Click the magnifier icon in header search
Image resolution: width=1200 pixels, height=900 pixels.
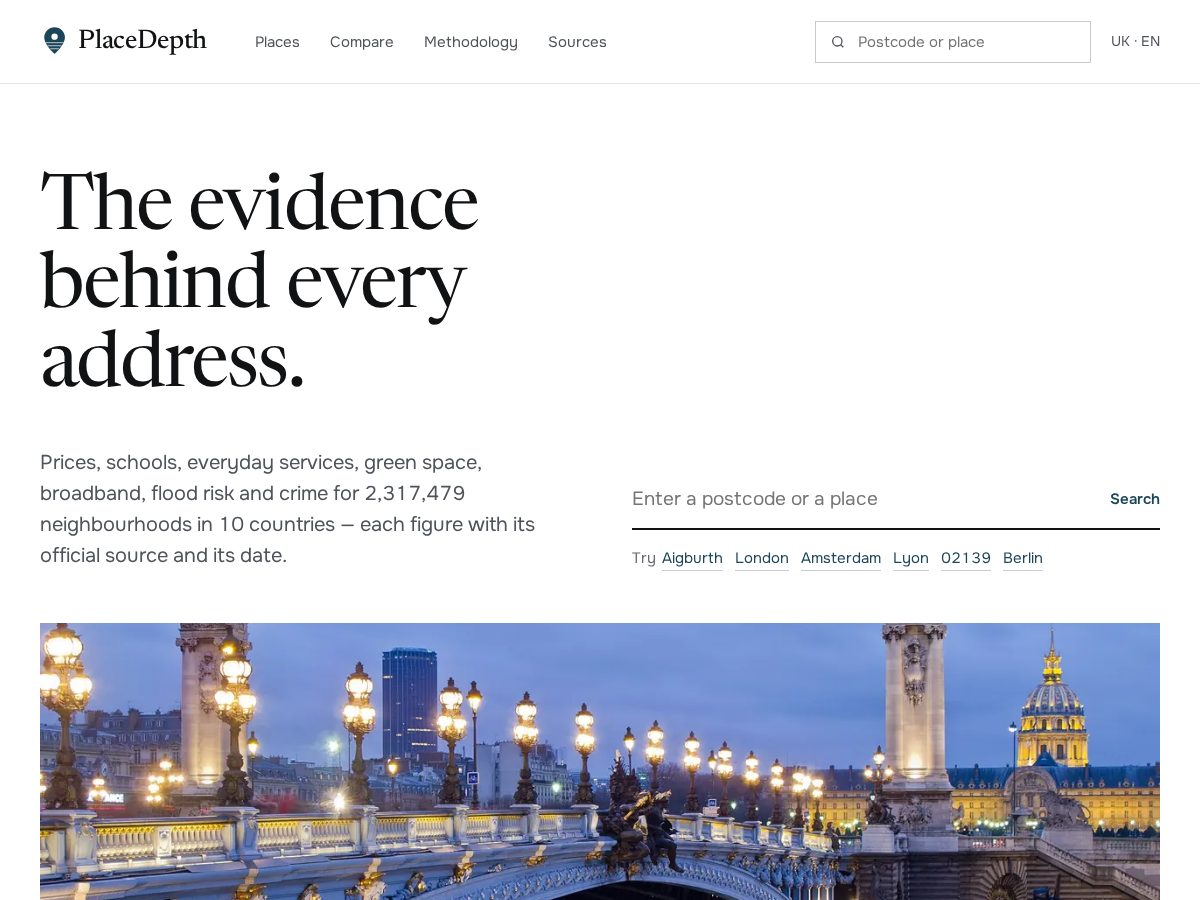[838, 42]
